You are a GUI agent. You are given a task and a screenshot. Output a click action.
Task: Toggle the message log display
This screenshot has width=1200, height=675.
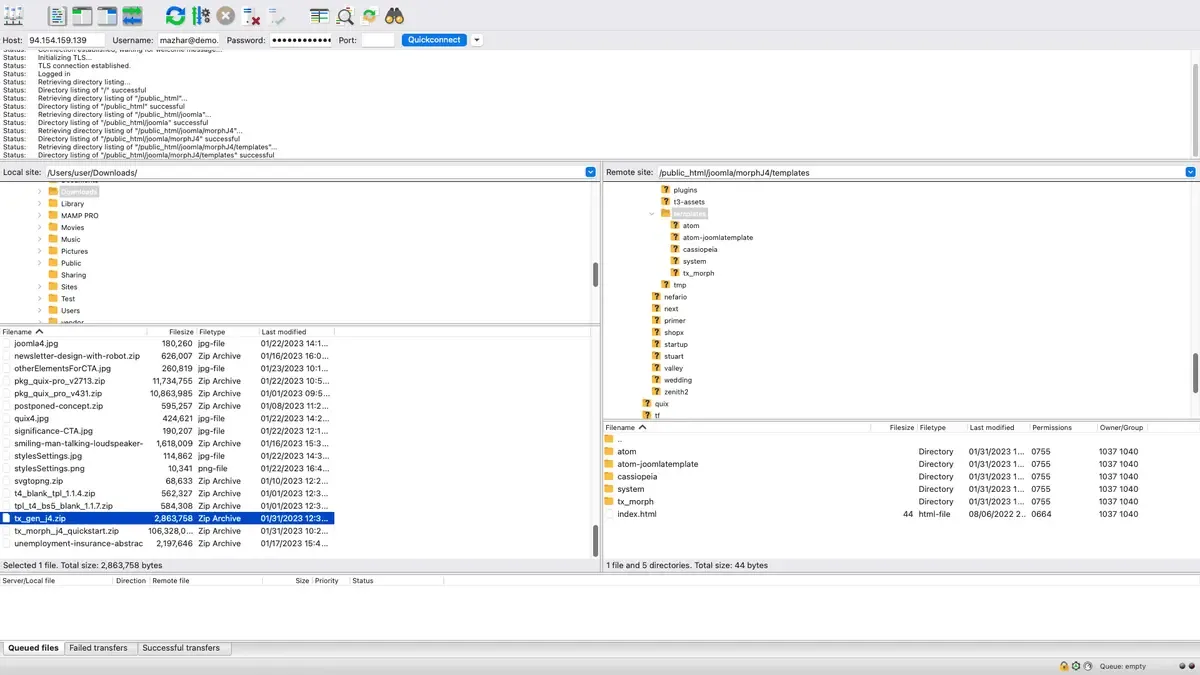57,16
